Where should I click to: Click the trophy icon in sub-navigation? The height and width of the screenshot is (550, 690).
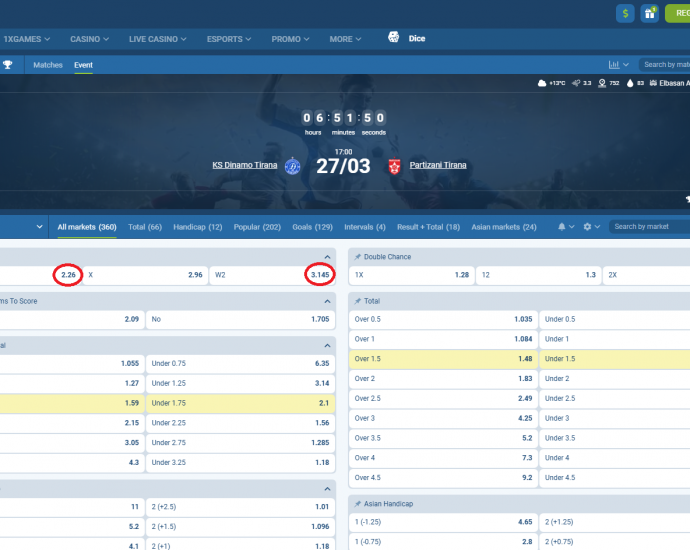(7, 65)
